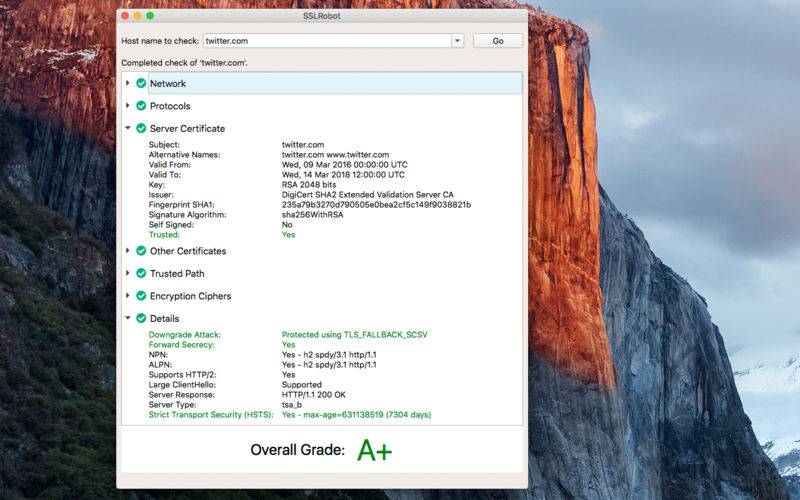Minimize the SSLRobot window with yellow button
The image size is (800, 500).
137,16
